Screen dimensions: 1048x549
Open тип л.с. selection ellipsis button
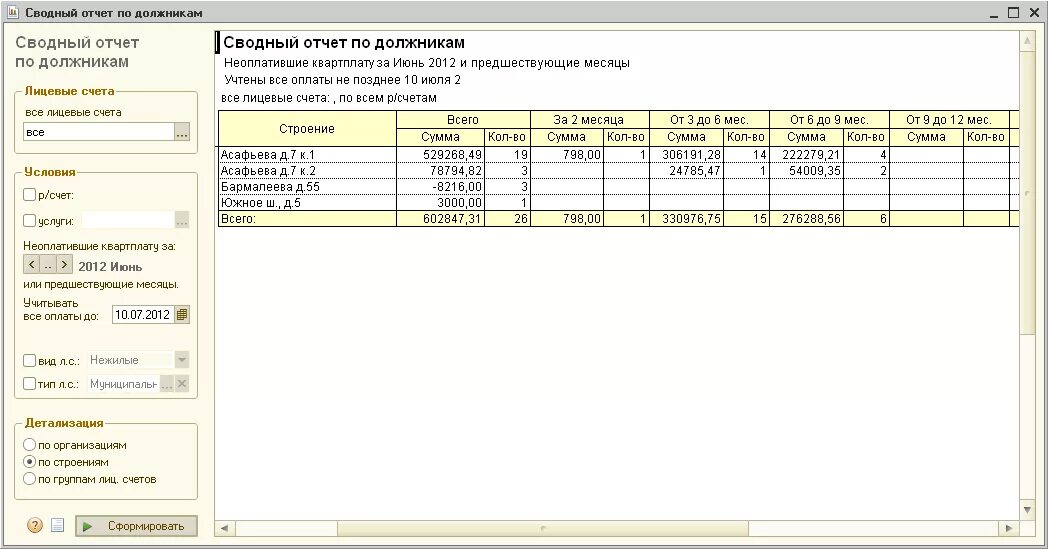(167, 384)
